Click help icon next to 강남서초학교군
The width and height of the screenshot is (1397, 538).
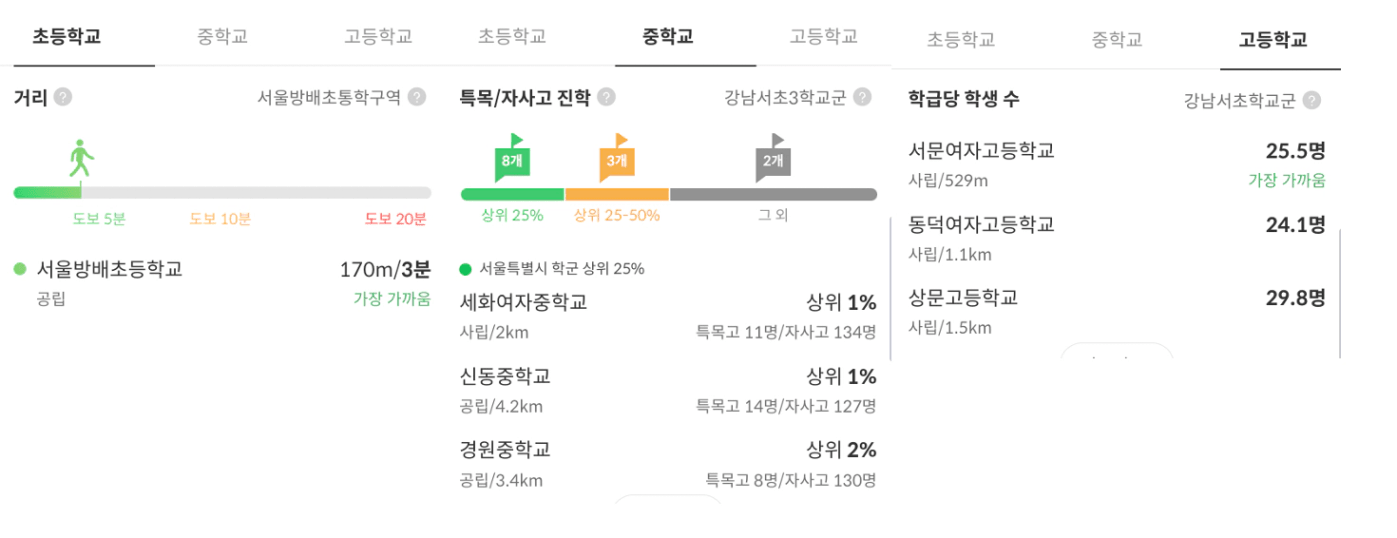pos(1311,100)
